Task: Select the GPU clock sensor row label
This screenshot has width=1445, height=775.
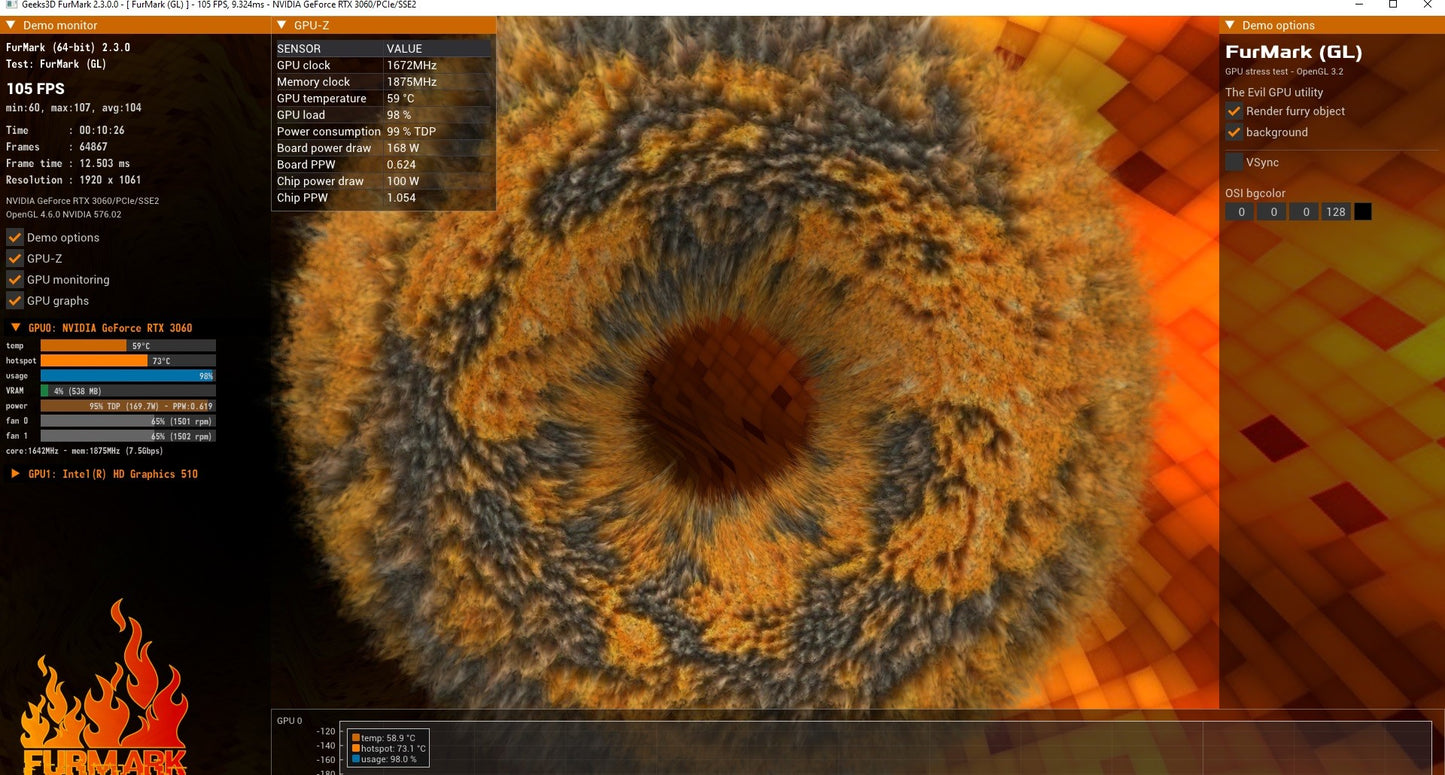Action: [304, 65]
